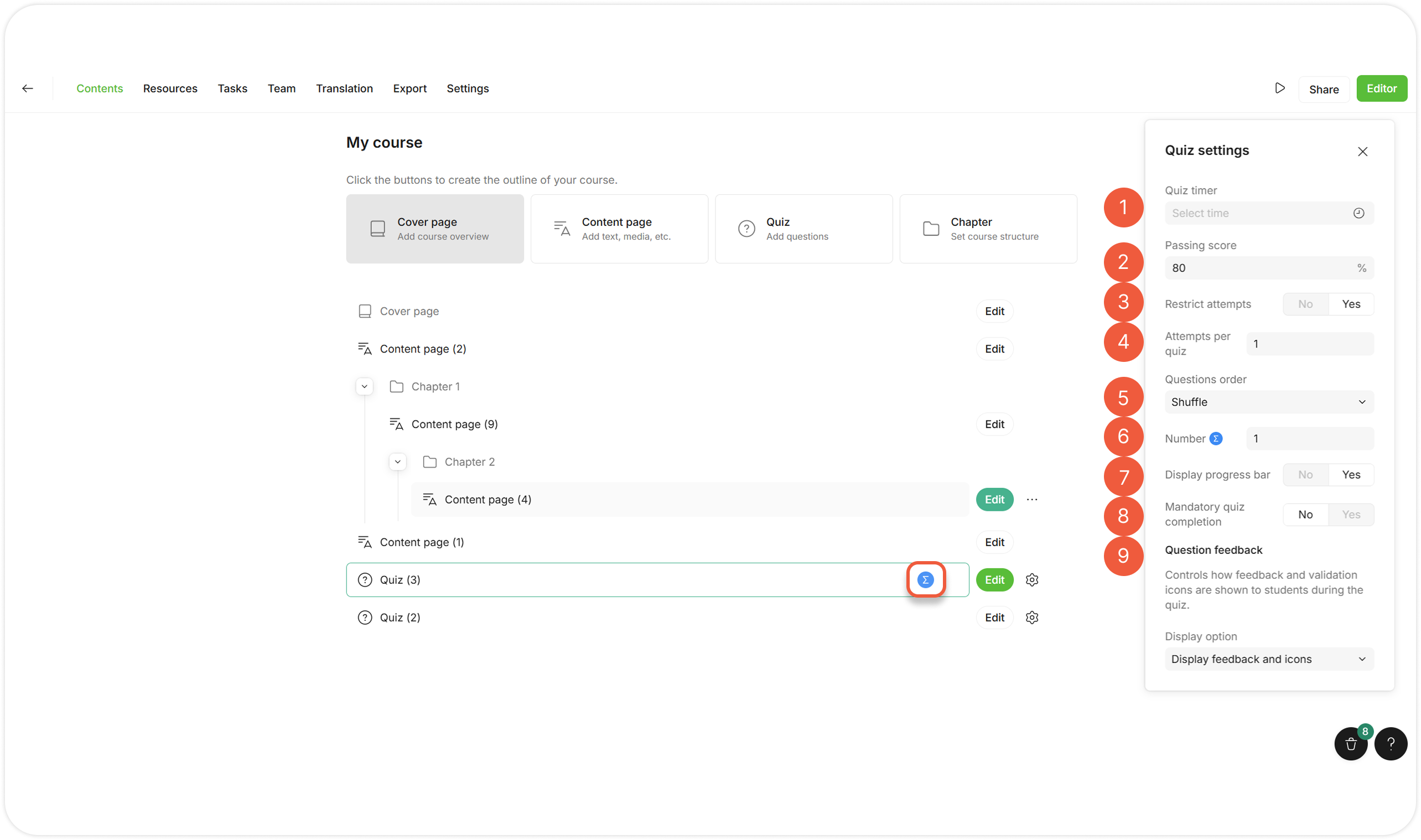Set Mandatory quiz completion to Yes
This screenshot has width=1421, height=840.
[1351, 515]
